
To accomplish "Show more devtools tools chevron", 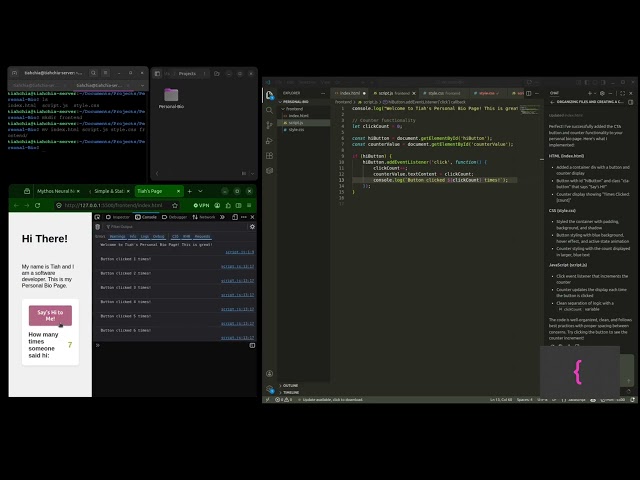I will pos(222,217).
